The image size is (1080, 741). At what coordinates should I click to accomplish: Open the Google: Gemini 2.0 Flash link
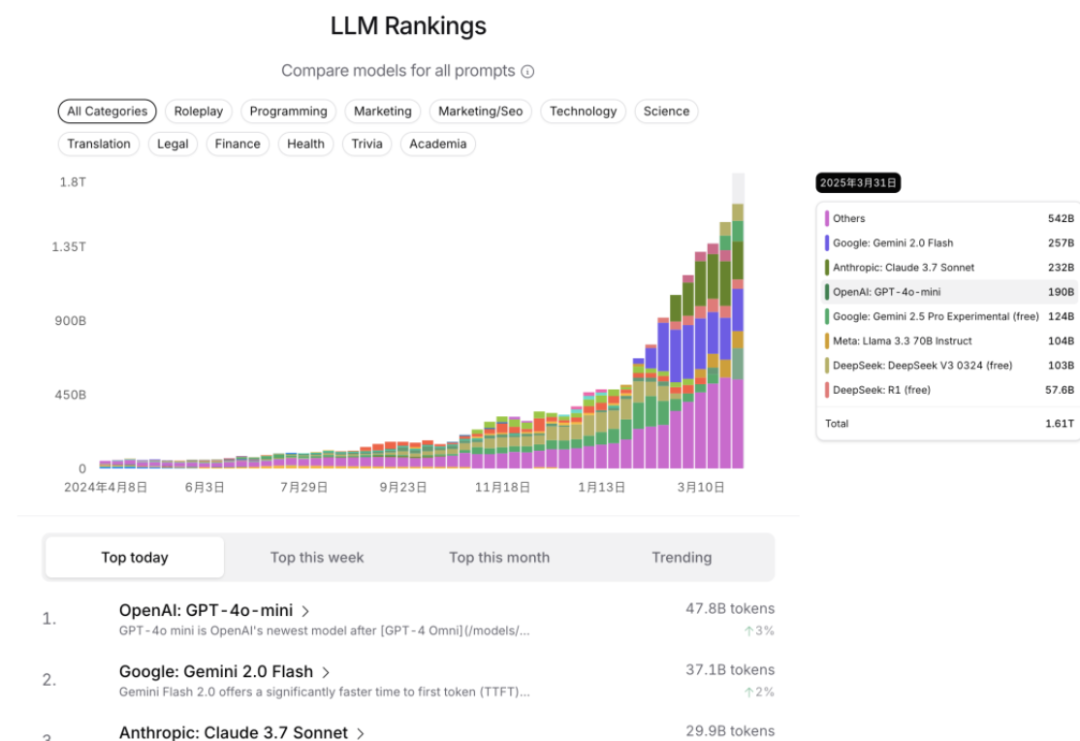(x=216, y=671)
